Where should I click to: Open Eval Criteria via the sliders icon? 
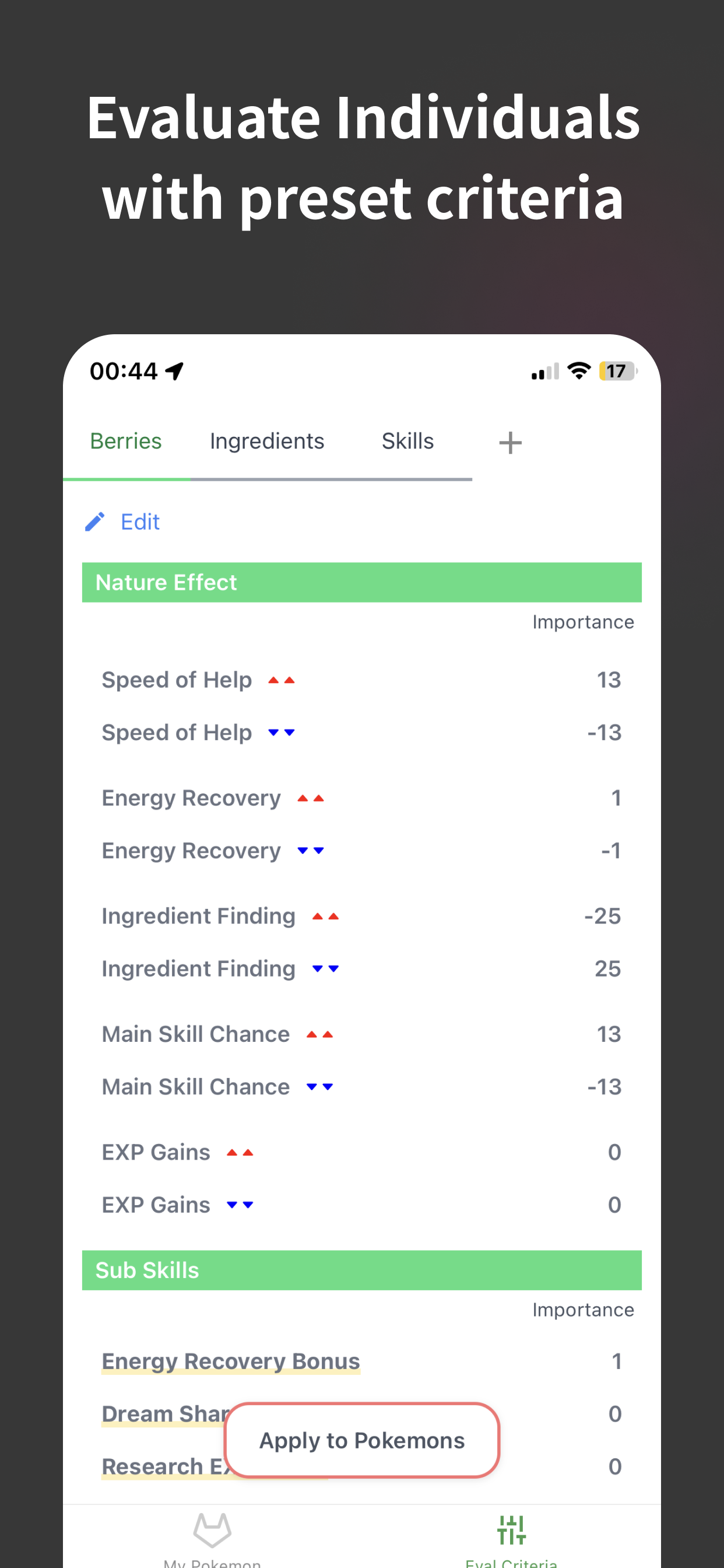511,1529
